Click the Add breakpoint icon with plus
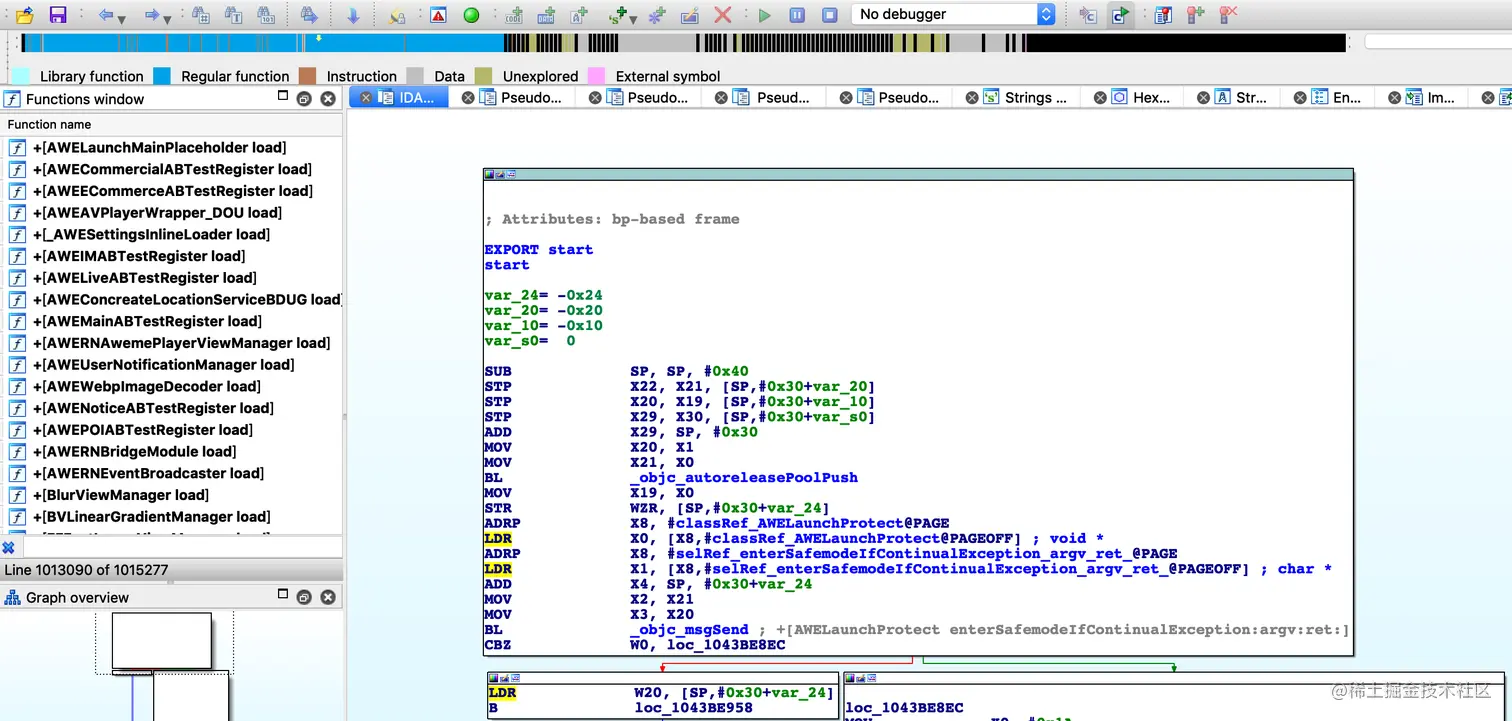 pos(1195,15)
